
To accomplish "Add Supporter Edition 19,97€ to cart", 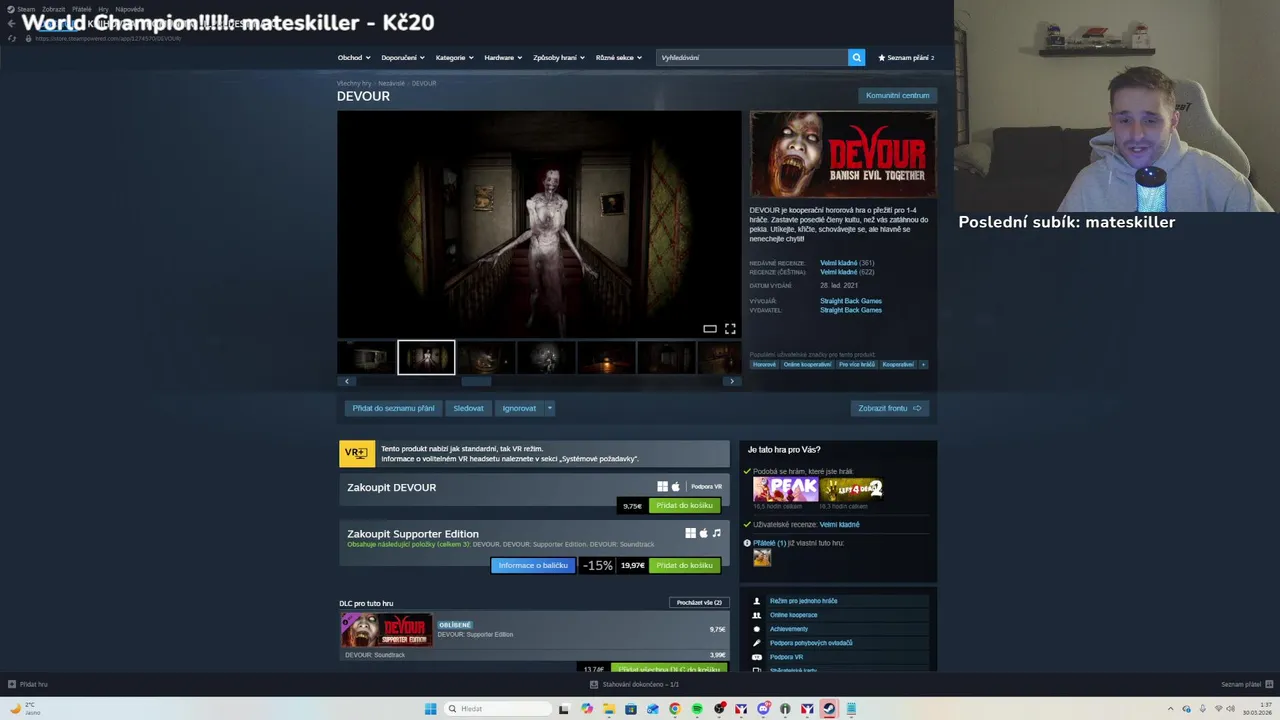I will pyautogui.click(x=684, y=565).
